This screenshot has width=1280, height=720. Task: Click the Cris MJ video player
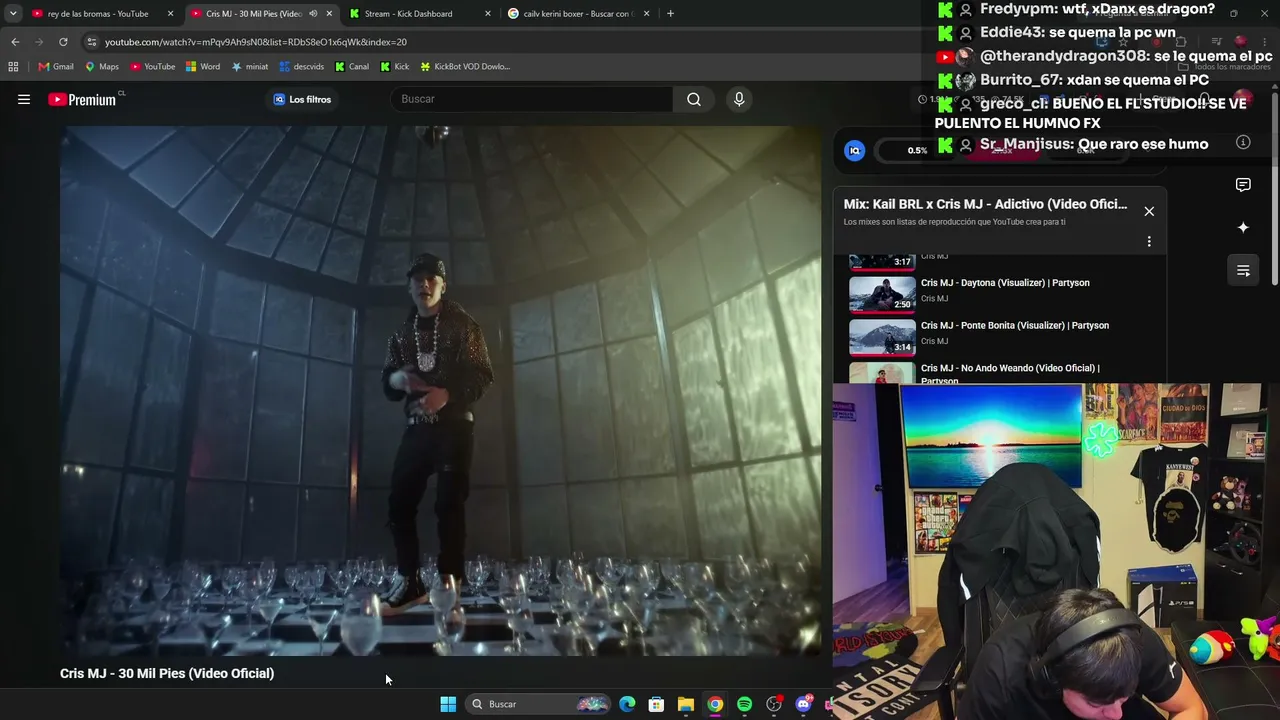[x=440, y=391]
